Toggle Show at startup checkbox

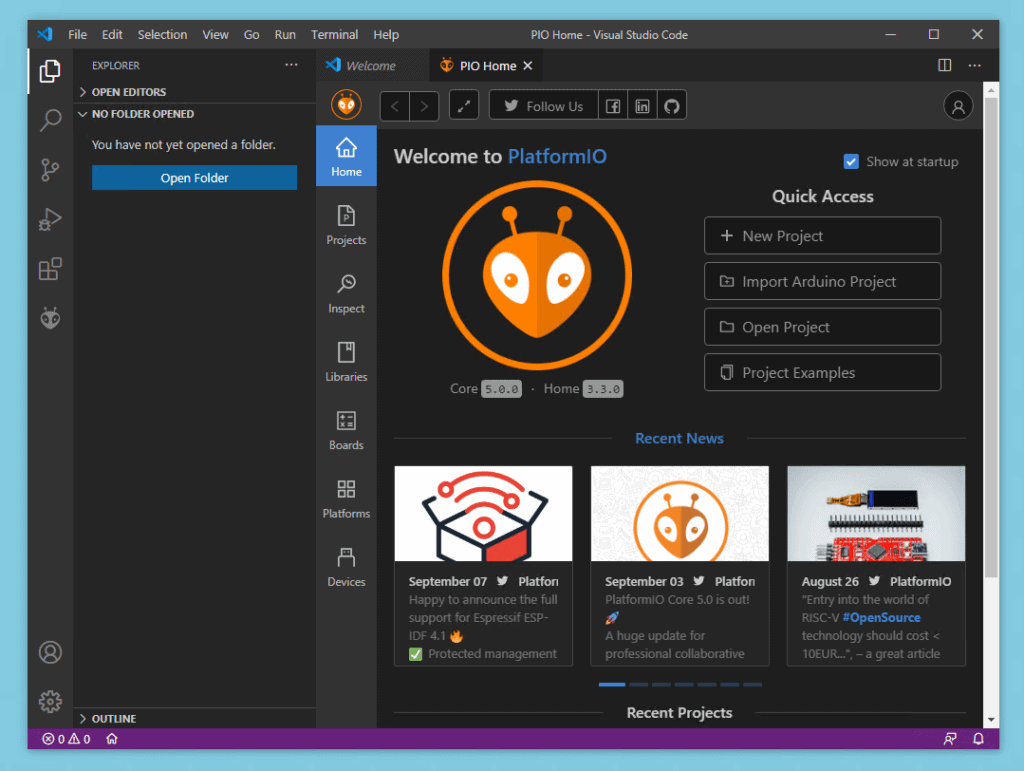pos(851,161)
